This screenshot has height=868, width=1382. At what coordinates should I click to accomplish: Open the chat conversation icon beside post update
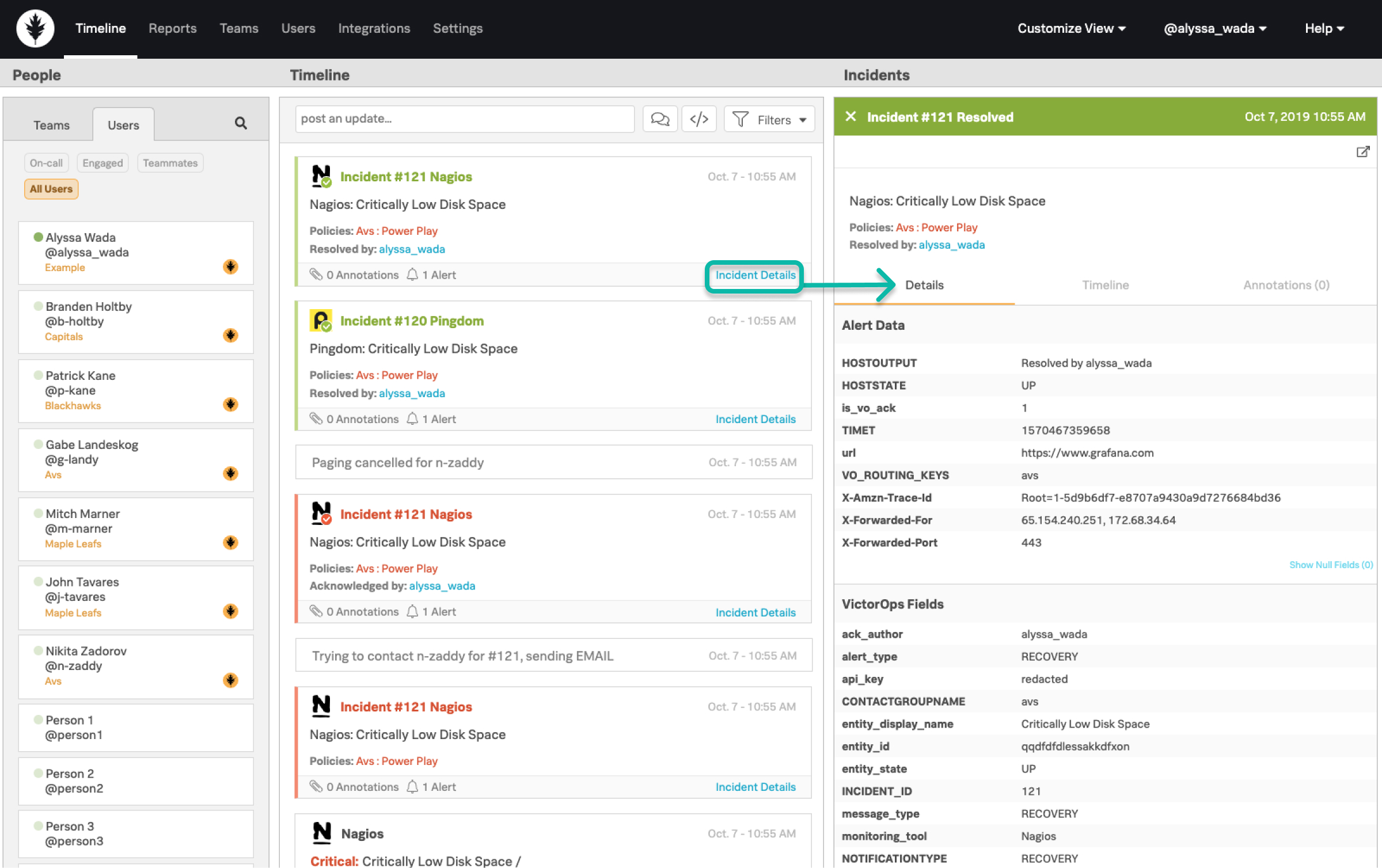tap(660, 119)
